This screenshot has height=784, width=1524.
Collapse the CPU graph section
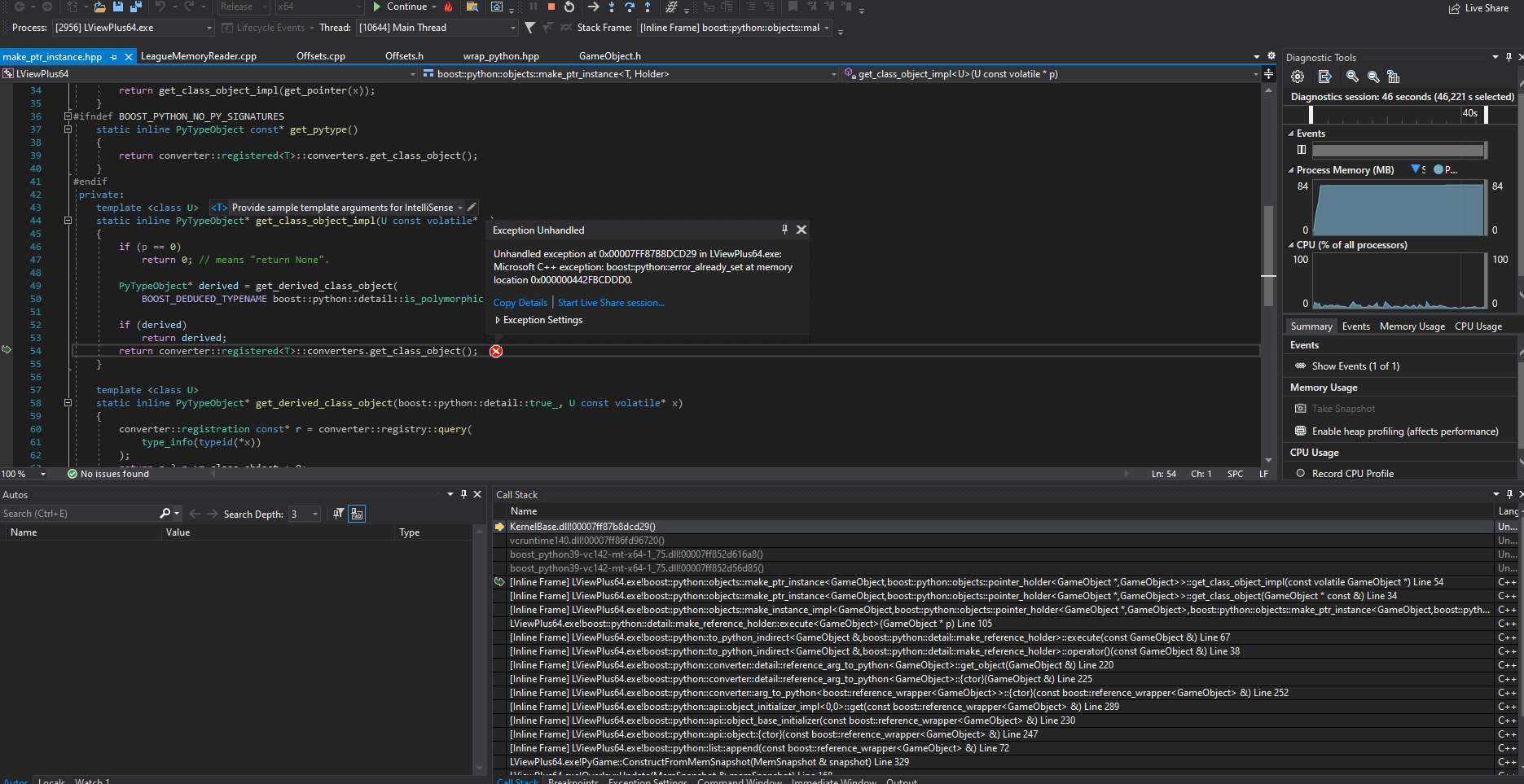pyautogui.click(x=1291, y=245)
